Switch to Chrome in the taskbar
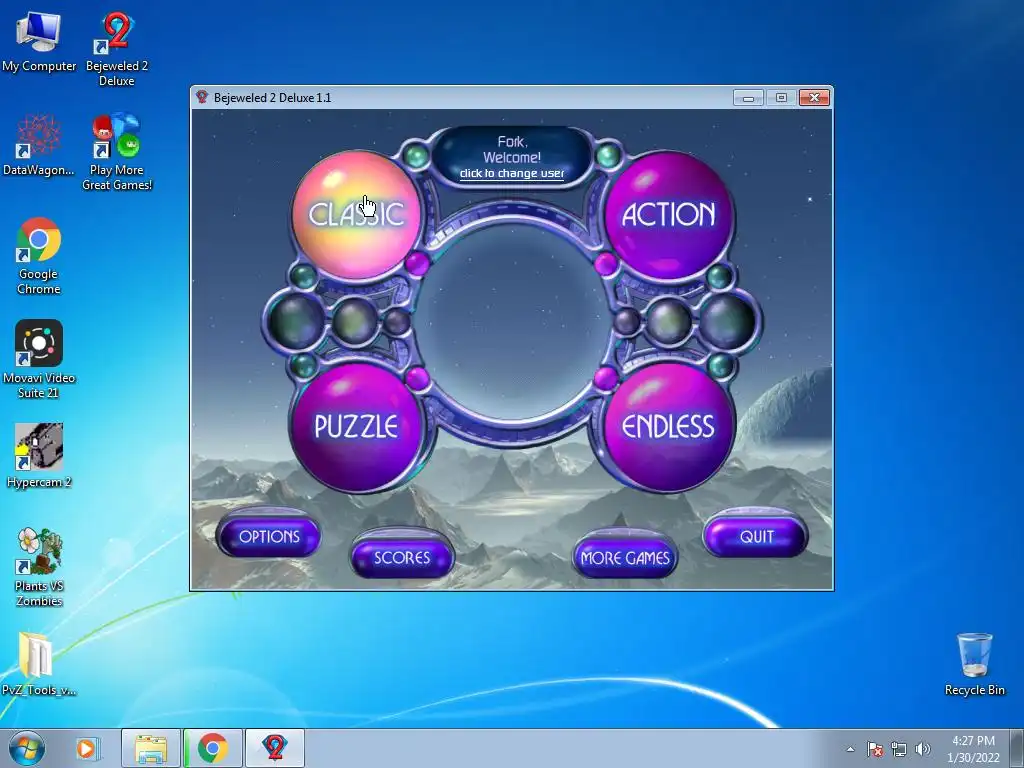 213,748
